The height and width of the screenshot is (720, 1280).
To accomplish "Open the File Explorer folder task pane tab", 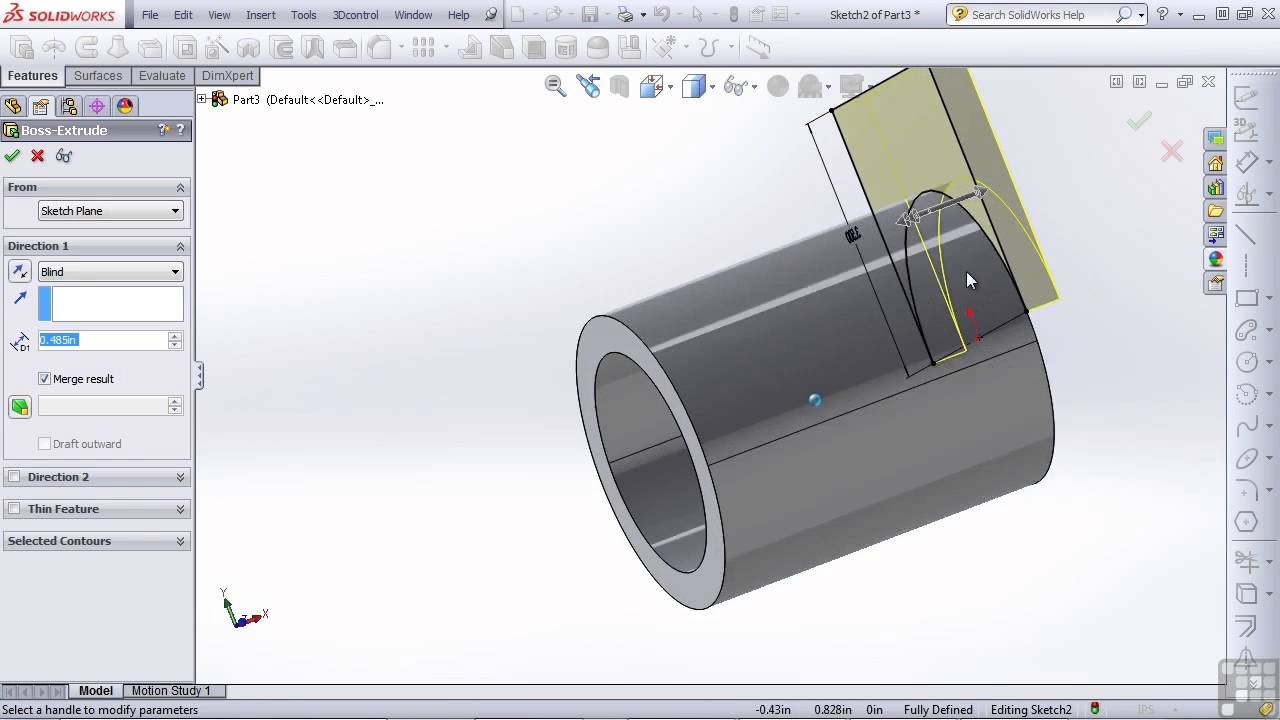I will click(x=1216, y=211).
